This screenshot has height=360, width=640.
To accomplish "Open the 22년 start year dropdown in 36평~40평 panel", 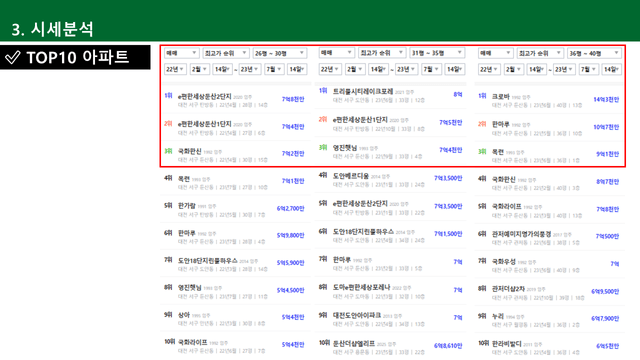I will (489, 69).
